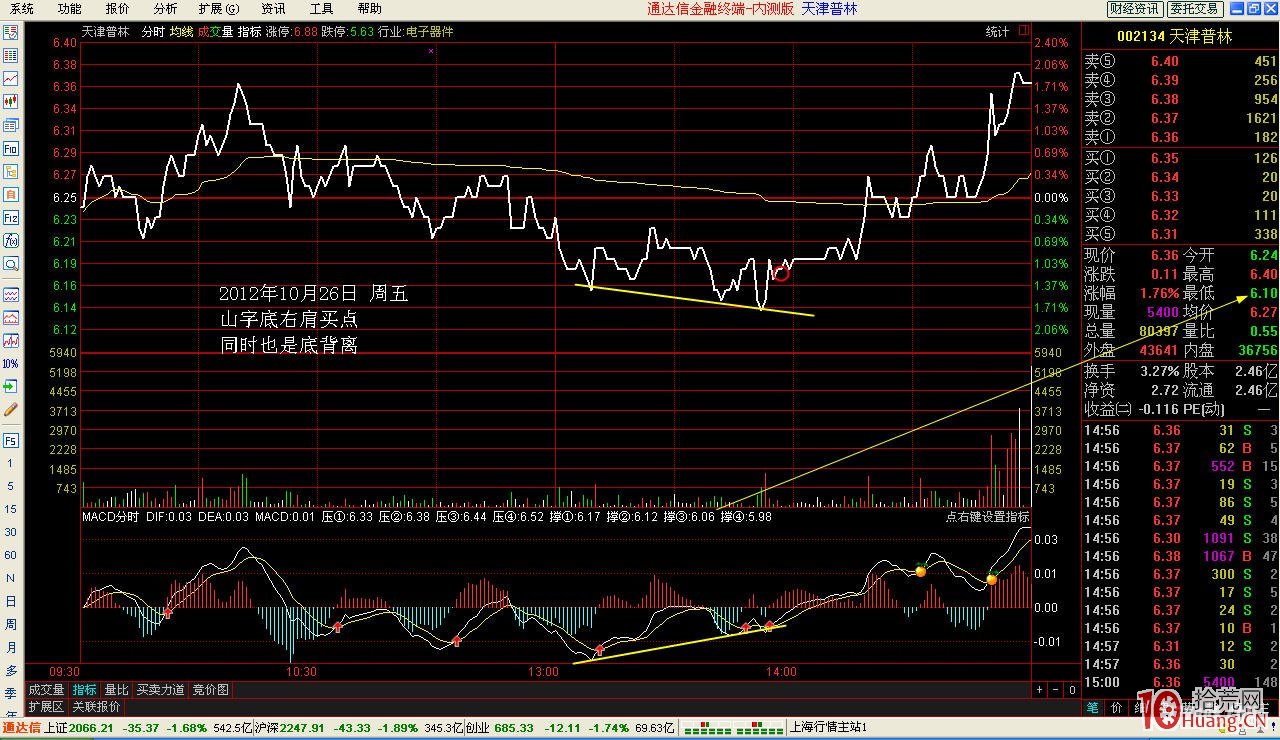Click the f(x) formula icon
The width and height of the screenshot is (1280, 740).
[x=11, y=240]
